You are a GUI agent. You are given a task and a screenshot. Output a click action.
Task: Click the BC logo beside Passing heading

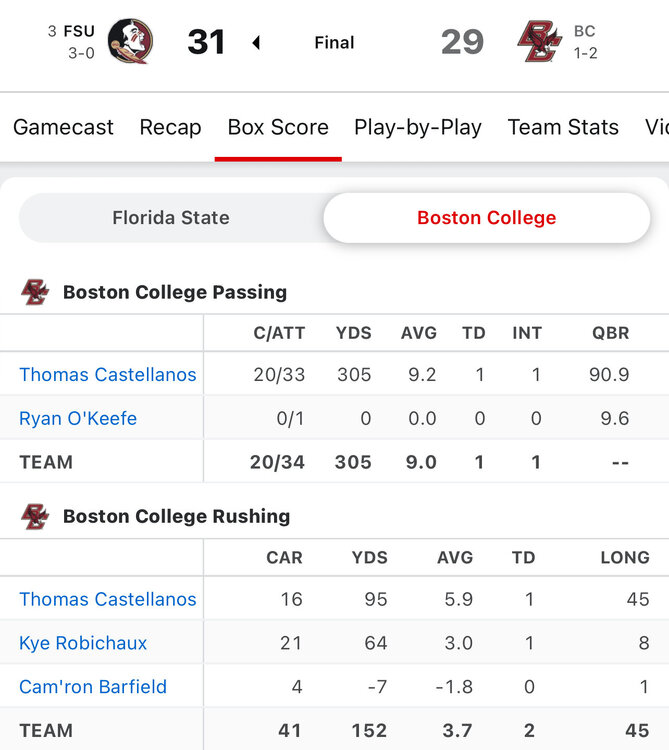[35, 292]
